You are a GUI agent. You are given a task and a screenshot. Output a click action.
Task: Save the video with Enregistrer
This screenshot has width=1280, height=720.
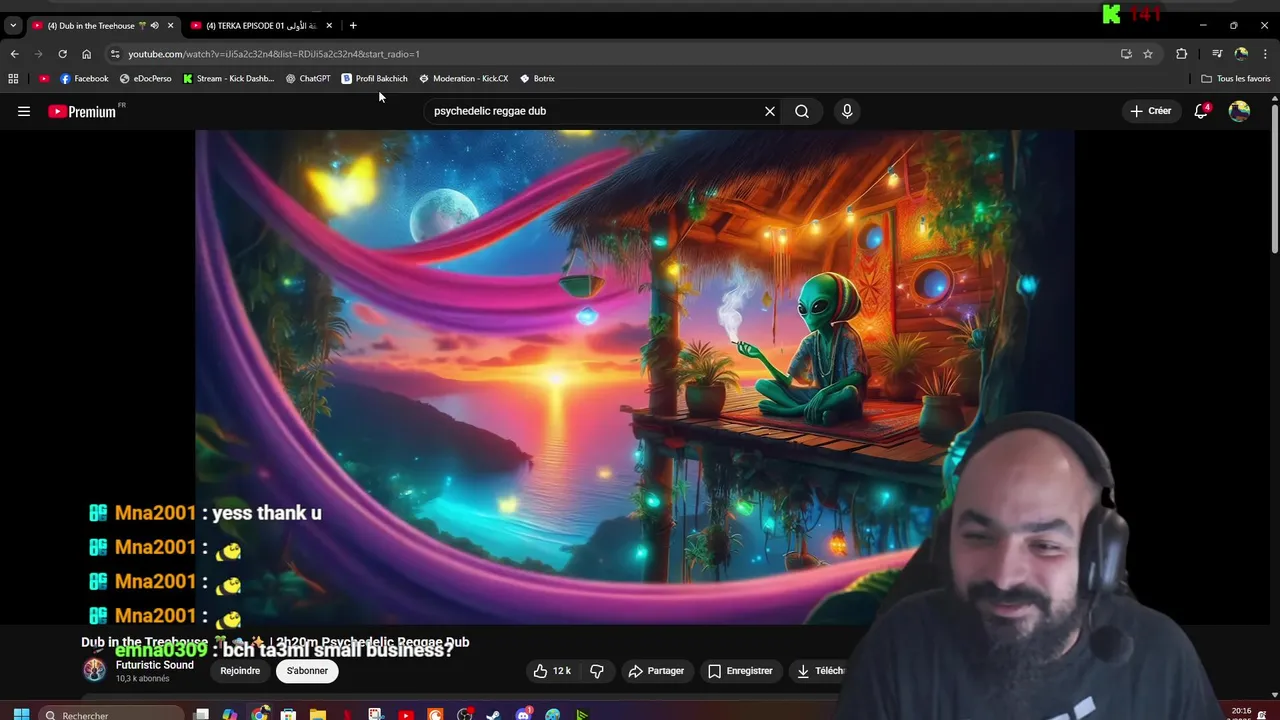tap(740, 671)
